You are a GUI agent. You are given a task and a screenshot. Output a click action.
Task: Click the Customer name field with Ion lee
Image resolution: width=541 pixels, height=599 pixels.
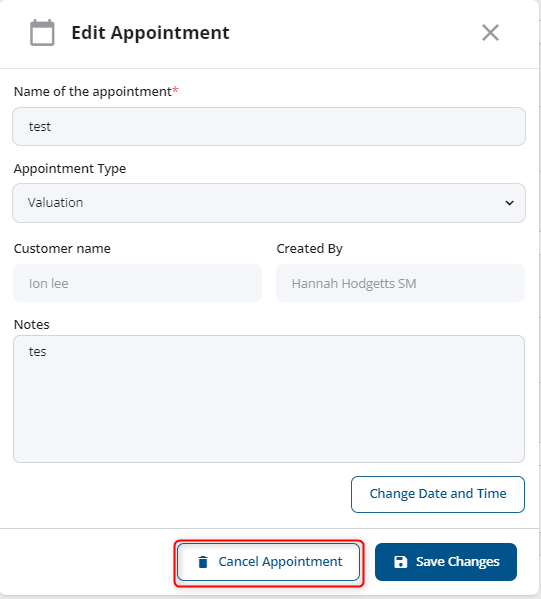(138, 283)
